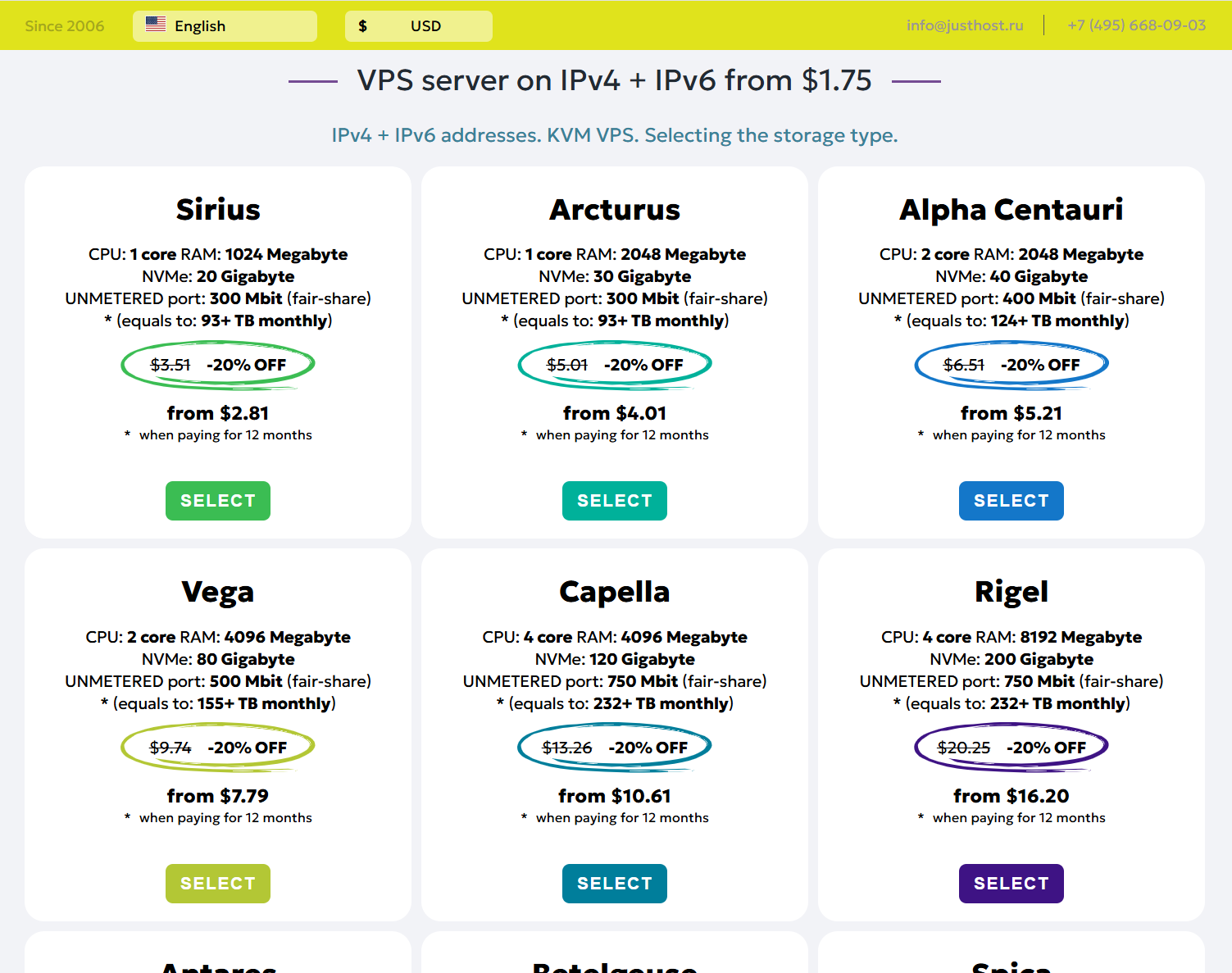Click '155+ TB monthly' in Vega card
The image size is (1232, 973).
click(x=264, y=703)
